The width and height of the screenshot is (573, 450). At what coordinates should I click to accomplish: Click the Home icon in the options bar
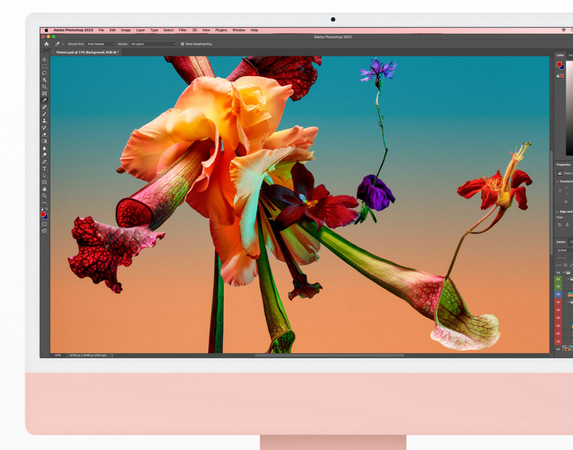46,44
